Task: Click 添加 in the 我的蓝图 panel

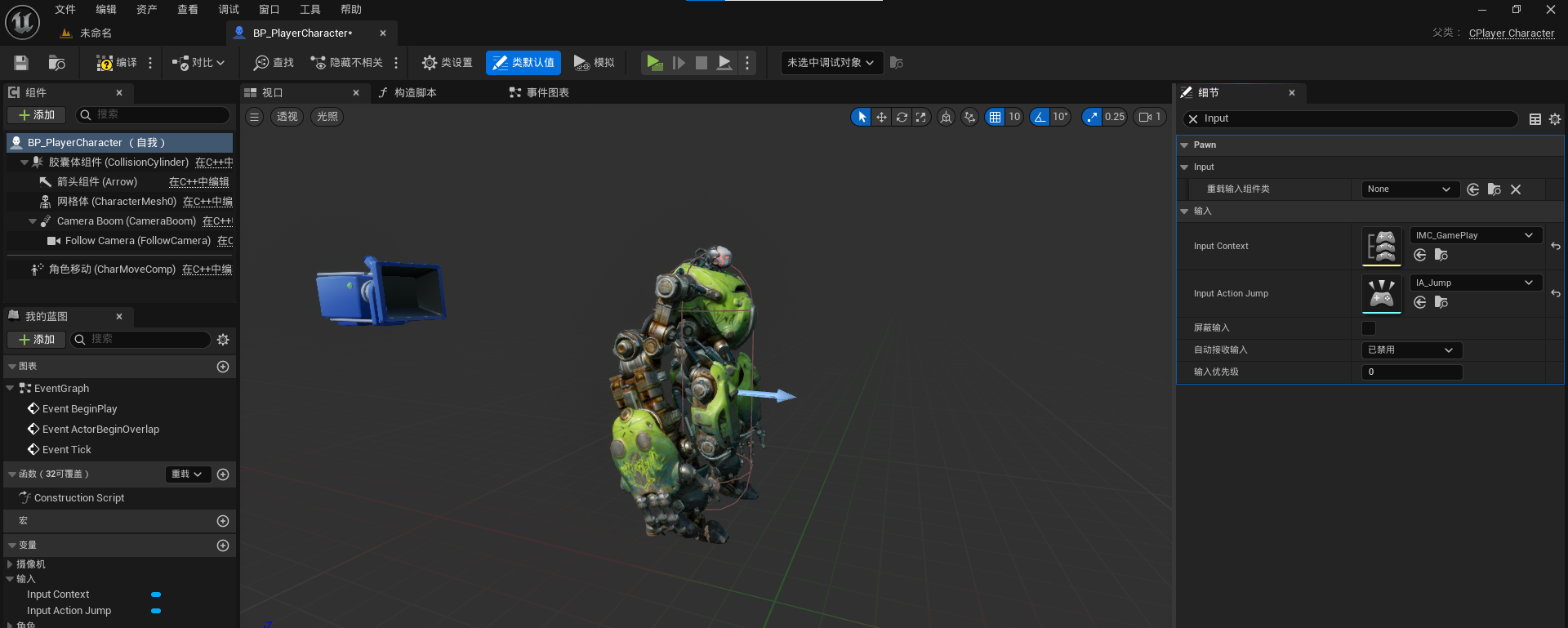Action: pos(36,340)
